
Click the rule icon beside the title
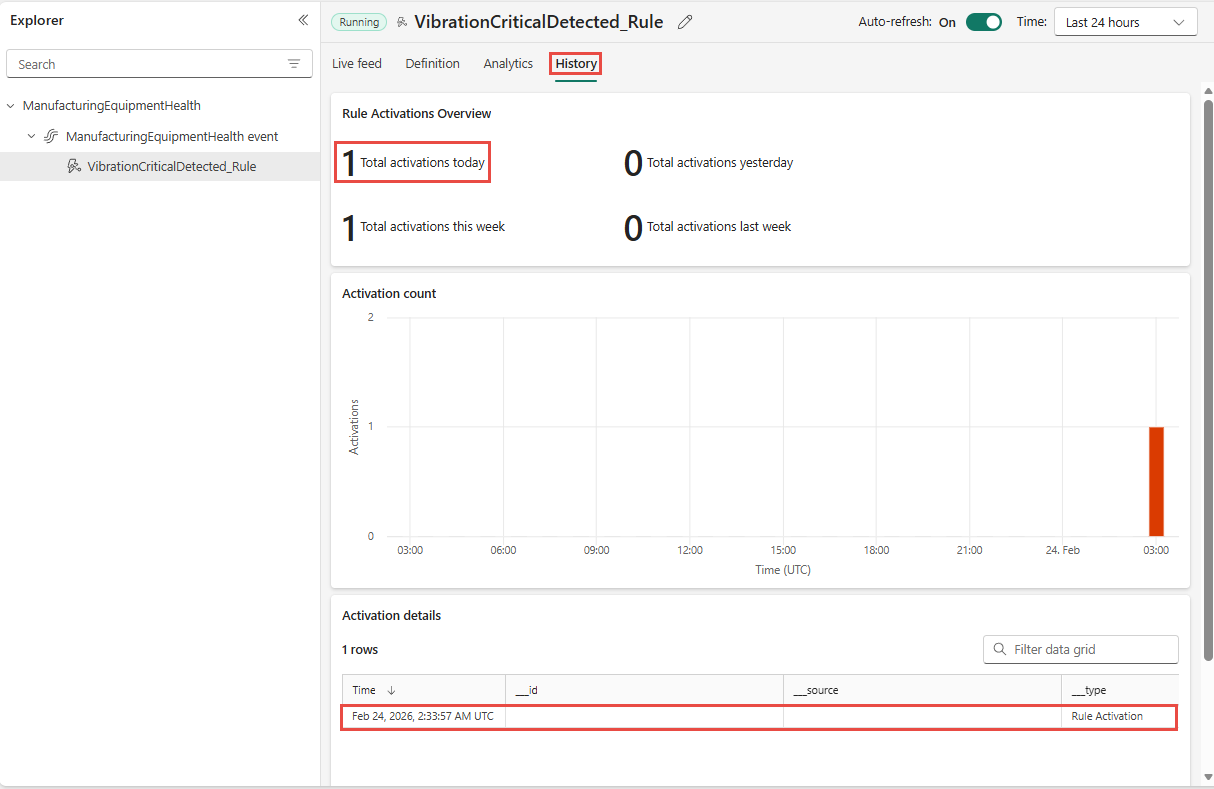coord(402,22)
